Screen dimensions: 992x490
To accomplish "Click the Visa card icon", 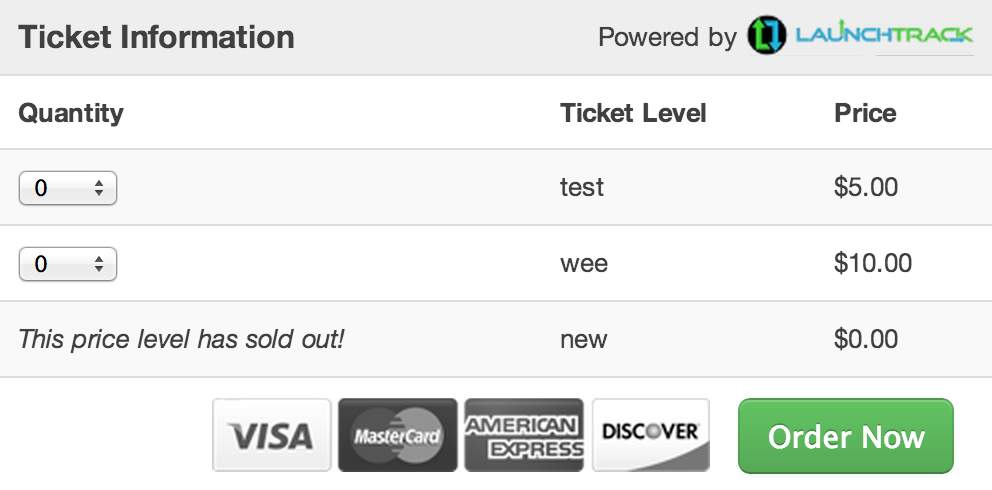I will (x=271, y=435).
